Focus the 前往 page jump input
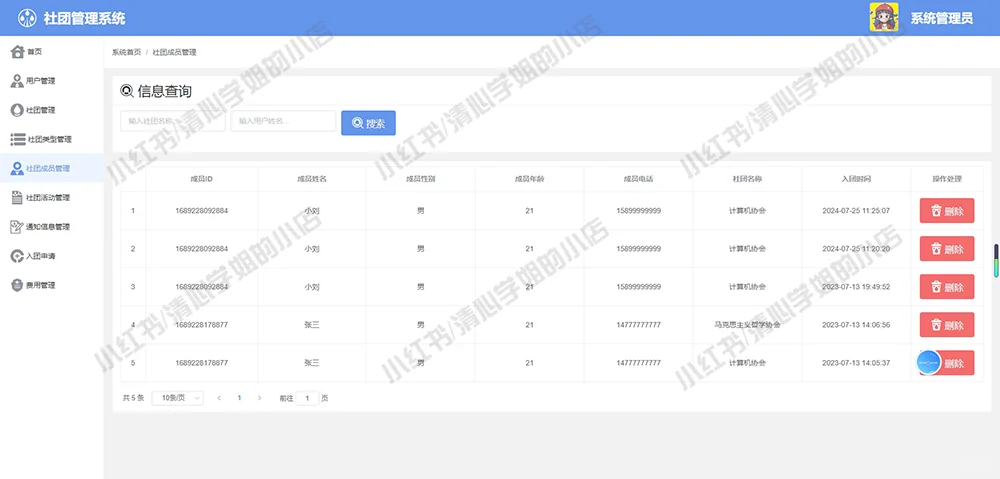The image size is (1000, 479). pos(307,398)
